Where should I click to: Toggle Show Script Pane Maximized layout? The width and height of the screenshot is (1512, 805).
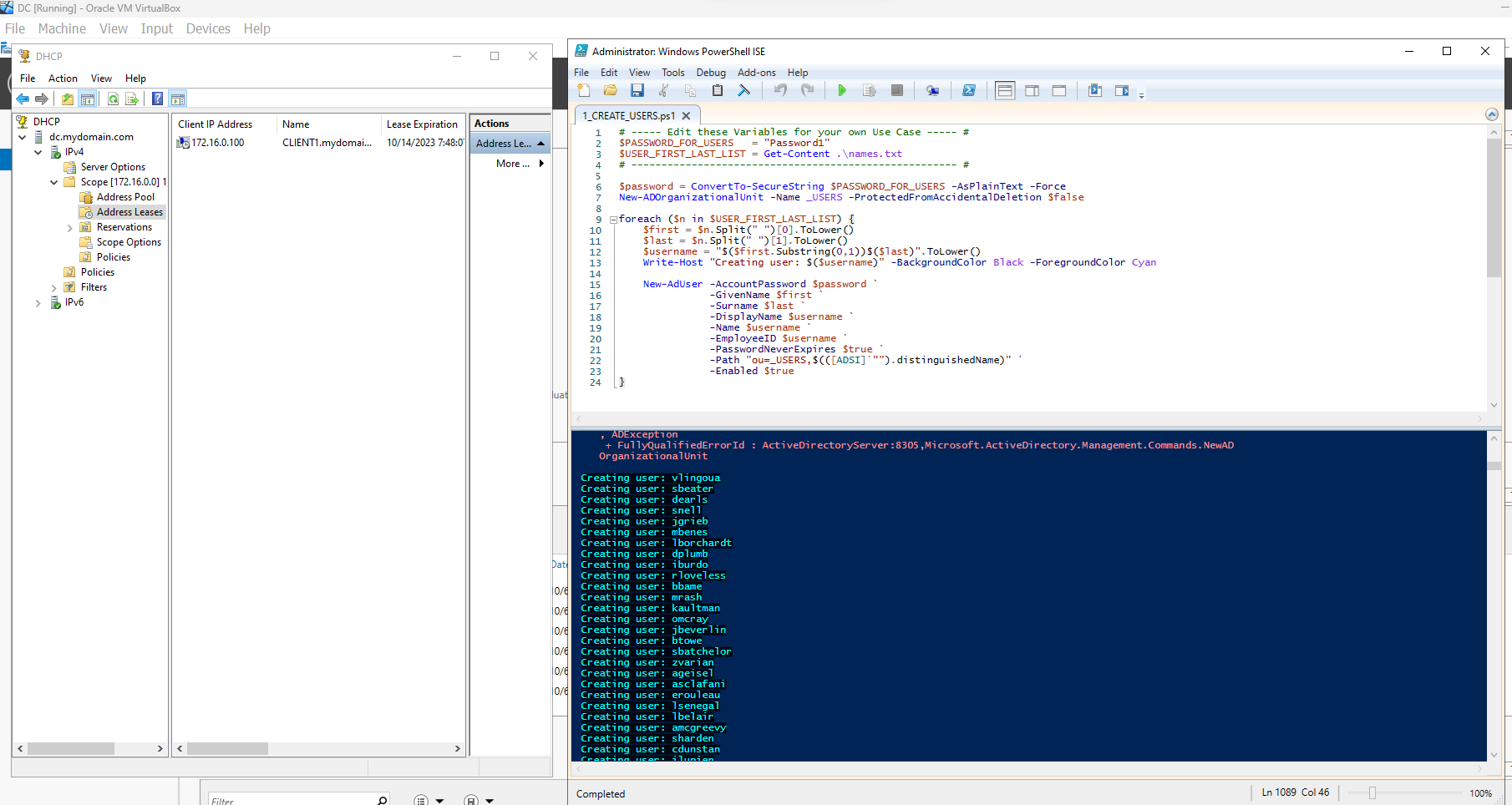point(1059,91)
